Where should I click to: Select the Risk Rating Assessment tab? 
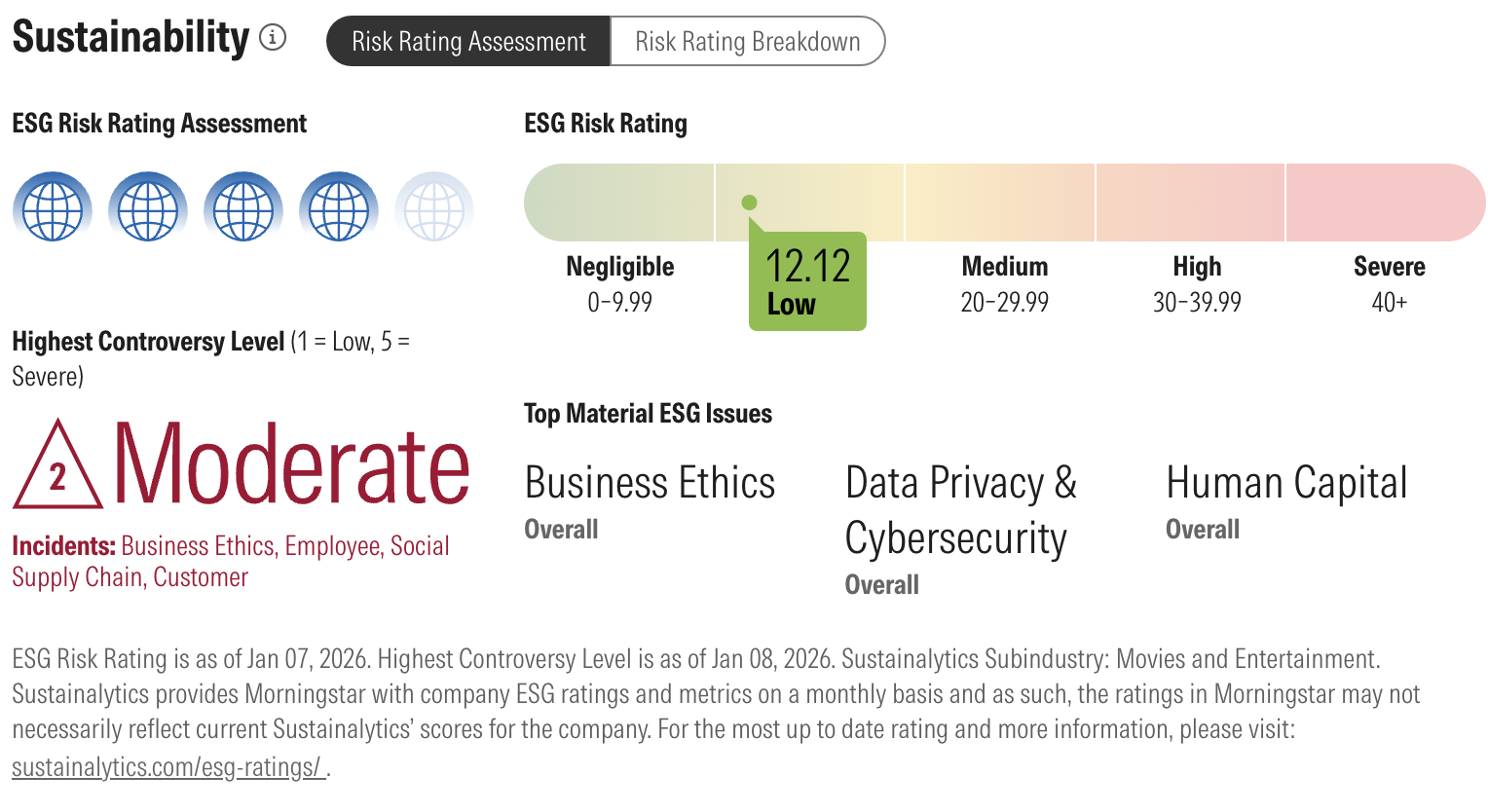[x=468, y=42]
